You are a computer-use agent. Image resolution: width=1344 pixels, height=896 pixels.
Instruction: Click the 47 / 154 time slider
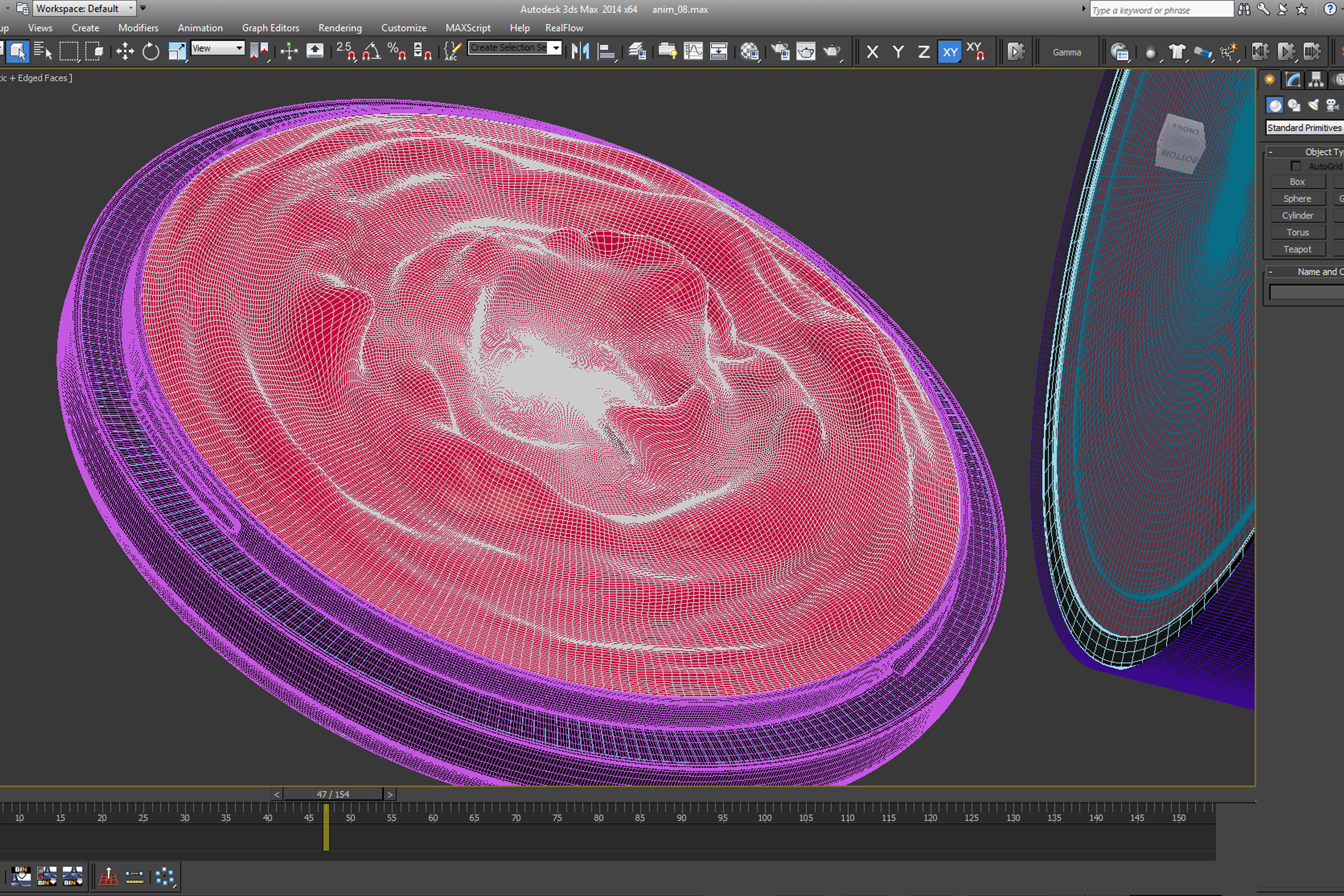coord(333,794)
